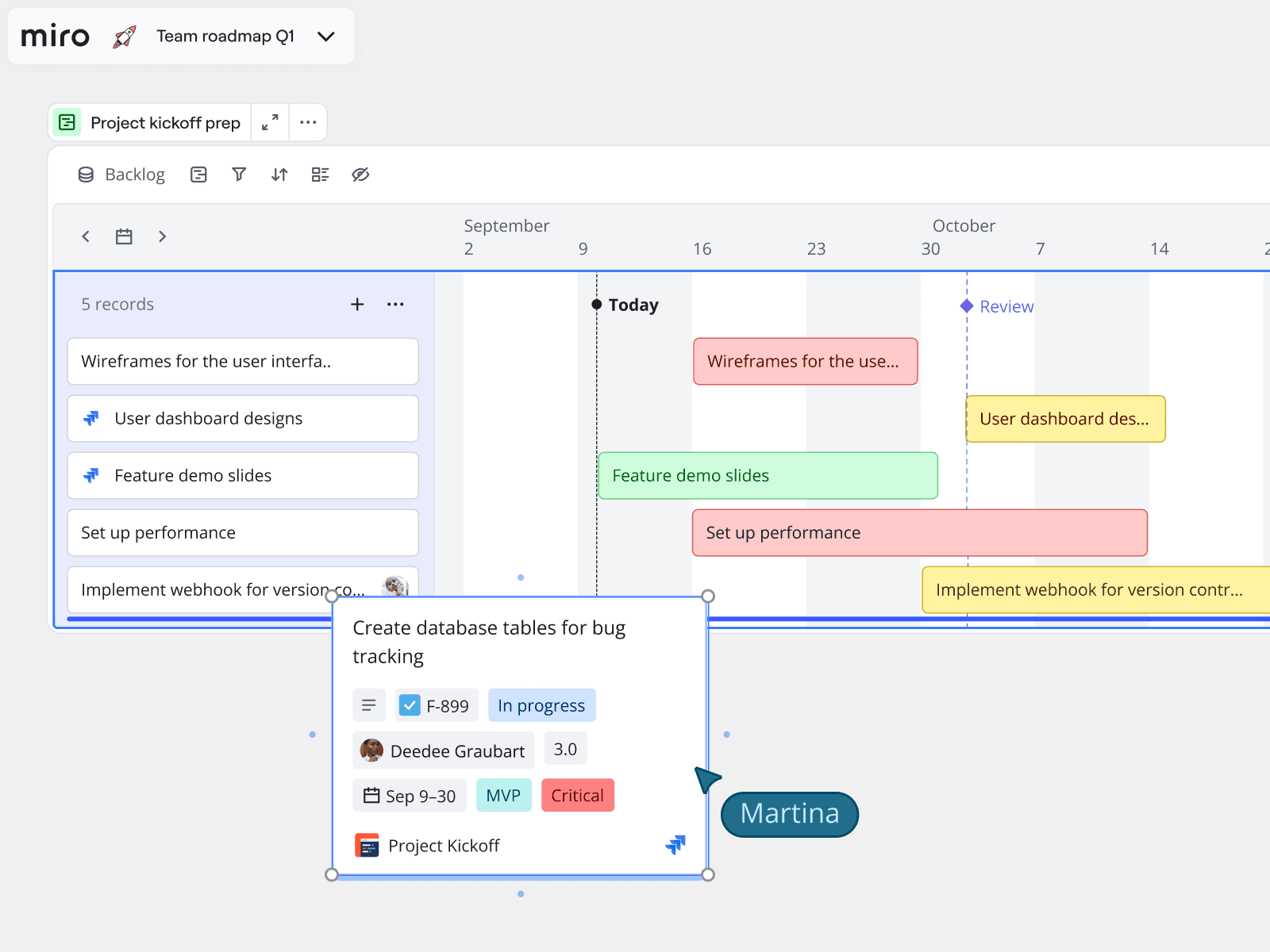Open Team roadmap Q1 dropdown chevron
Screen dimensions: 1270x952
pyautogui.click(x=326, y=36)
